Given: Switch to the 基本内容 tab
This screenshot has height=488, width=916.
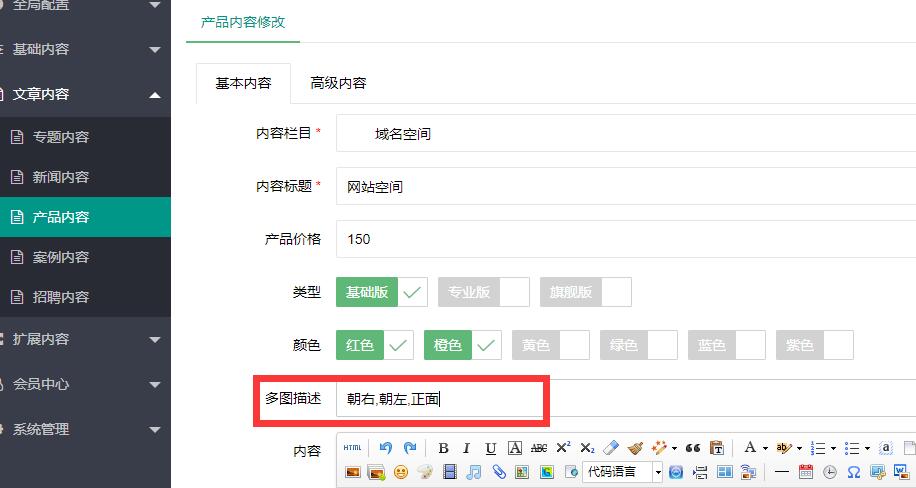Looking at the screenshot, I should [243, 84].
